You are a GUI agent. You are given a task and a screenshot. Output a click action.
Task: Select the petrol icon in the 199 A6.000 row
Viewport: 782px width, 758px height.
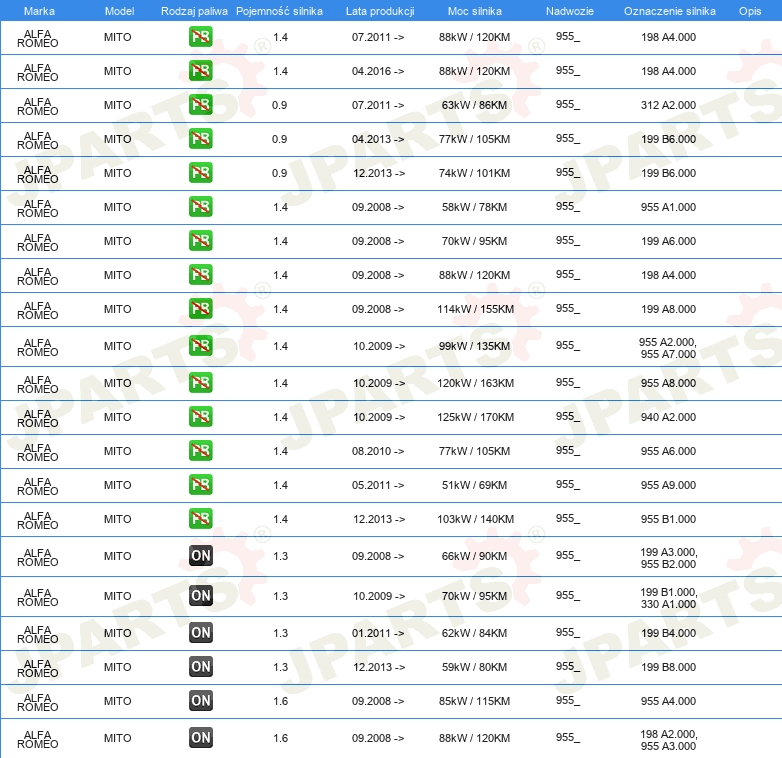pyautogui.click(x=200, y=240)
